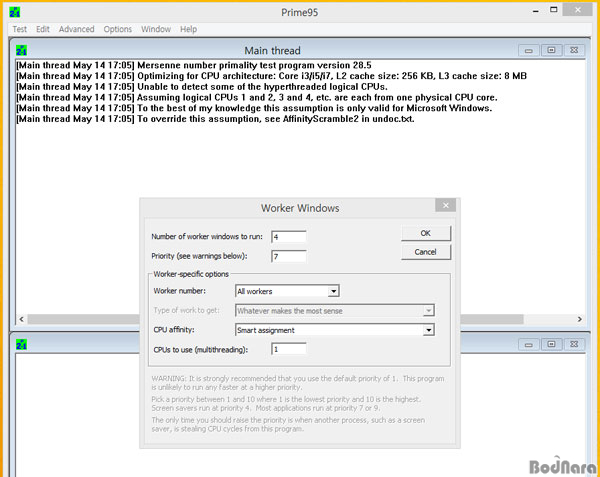
Task: Expand the CPU affinity dropdown arrow
Action: [429, 330]
